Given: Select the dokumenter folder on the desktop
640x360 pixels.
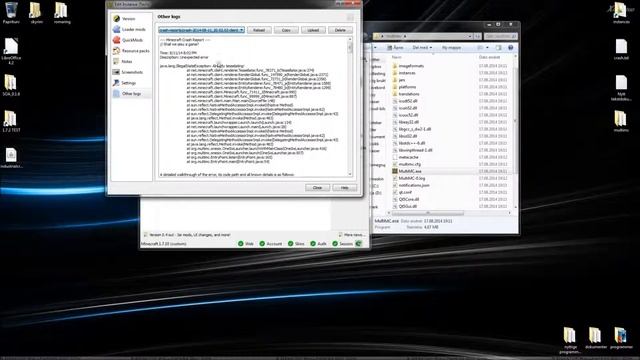Looking at the screenshot, I should (596, 338).
